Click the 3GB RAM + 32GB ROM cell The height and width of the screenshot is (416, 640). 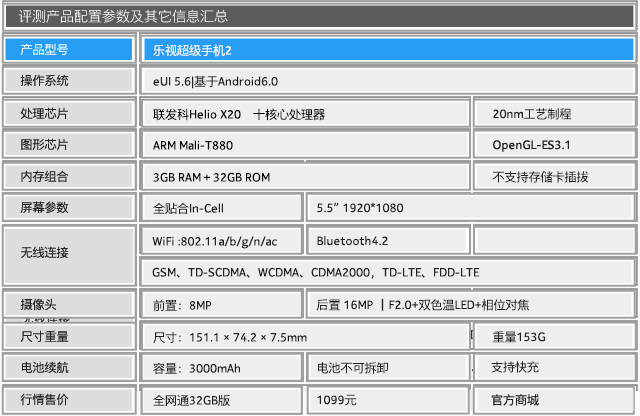[x=304, y=177]
